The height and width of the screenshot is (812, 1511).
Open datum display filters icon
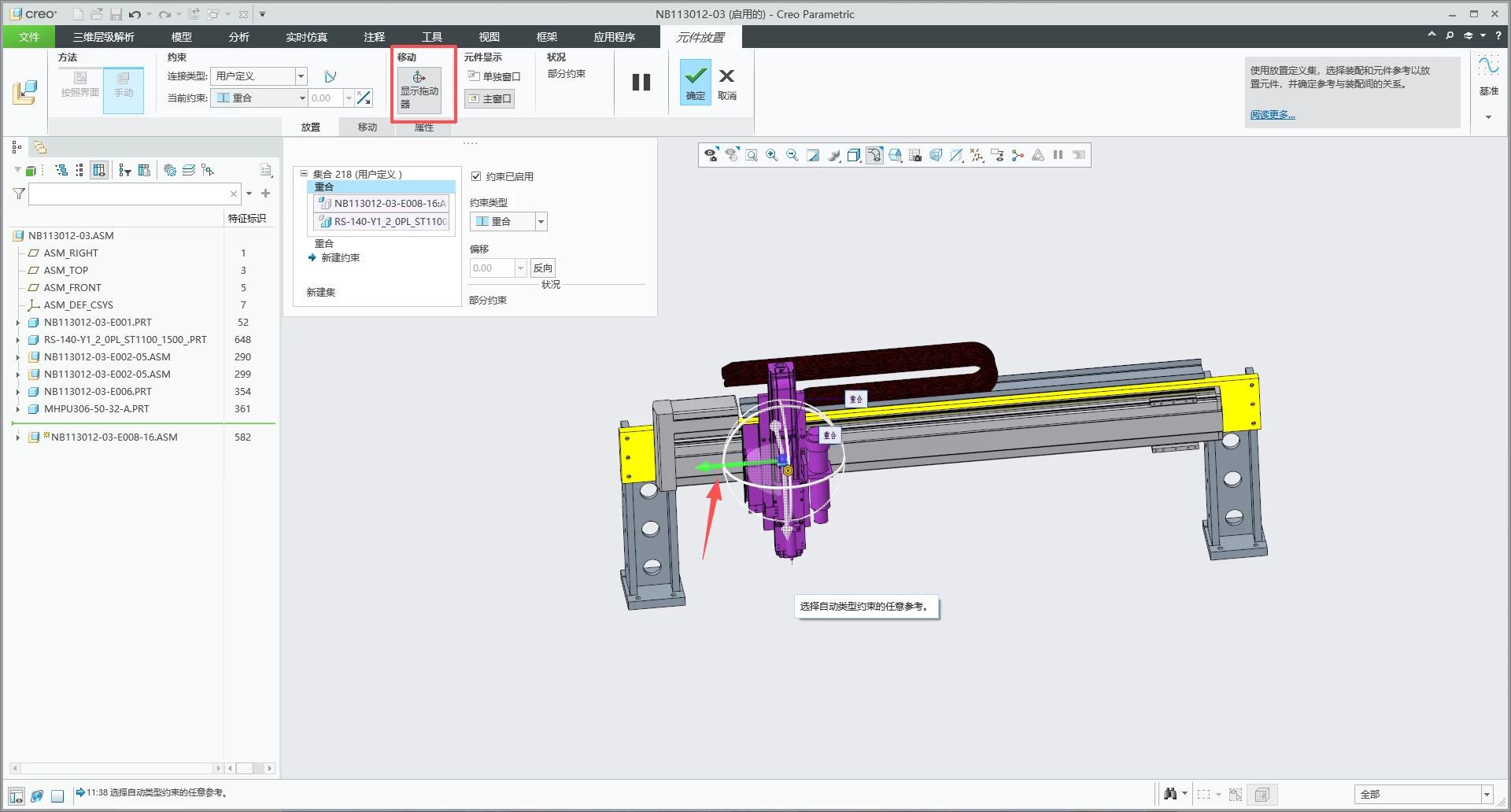coord(977,155)
